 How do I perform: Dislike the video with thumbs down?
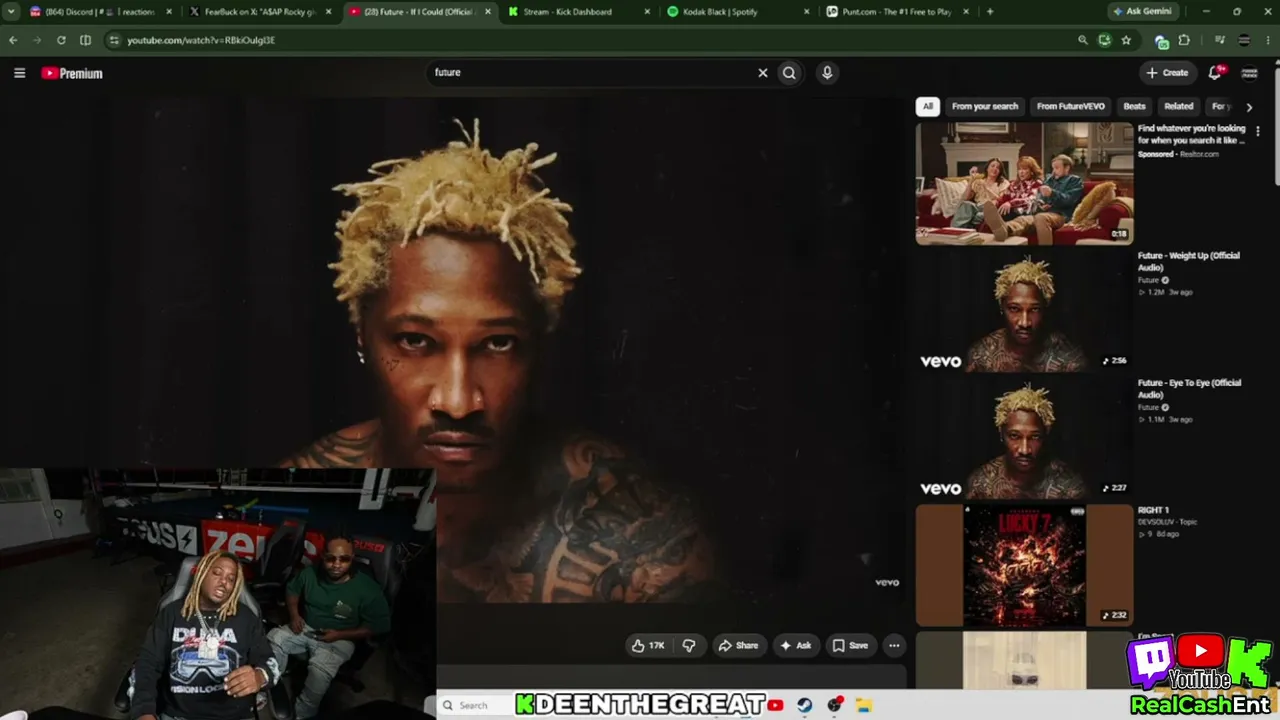point(689,646)
